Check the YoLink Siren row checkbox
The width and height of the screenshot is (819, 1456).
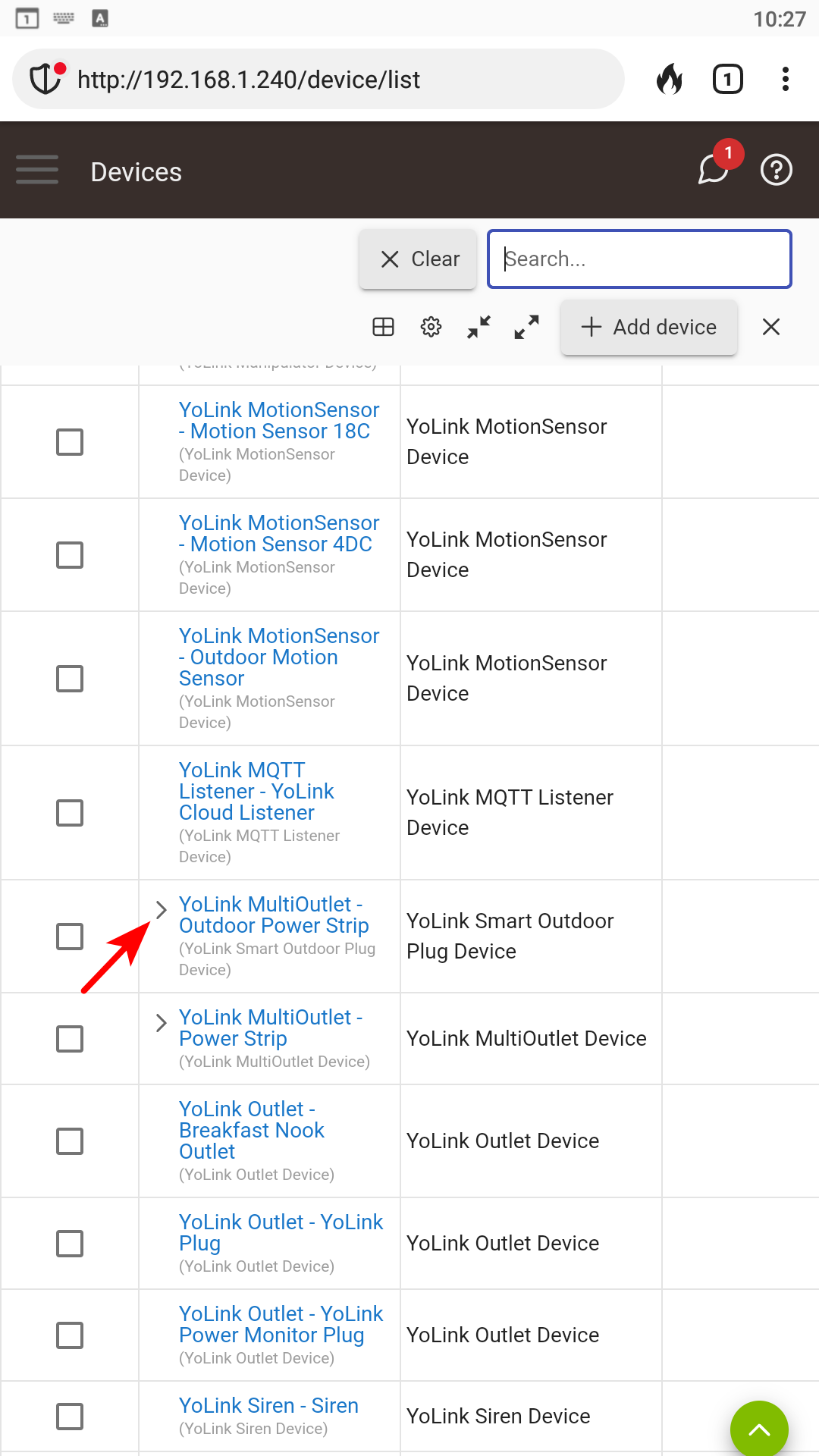tap(70, 1417)
